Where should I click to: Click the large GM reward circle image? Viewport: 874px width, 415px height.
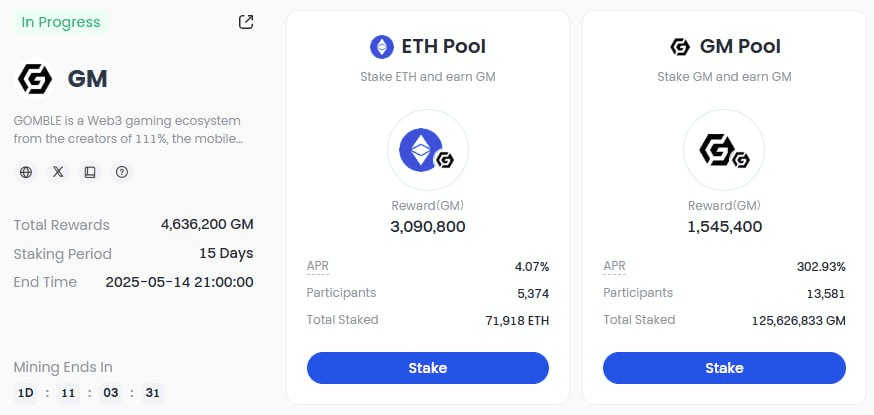click(x=724, y=150)
